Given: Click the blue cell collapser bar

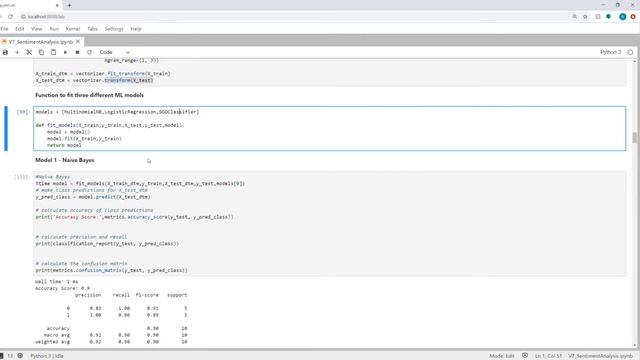Looking at the screenshot, I should click(6, 128).
